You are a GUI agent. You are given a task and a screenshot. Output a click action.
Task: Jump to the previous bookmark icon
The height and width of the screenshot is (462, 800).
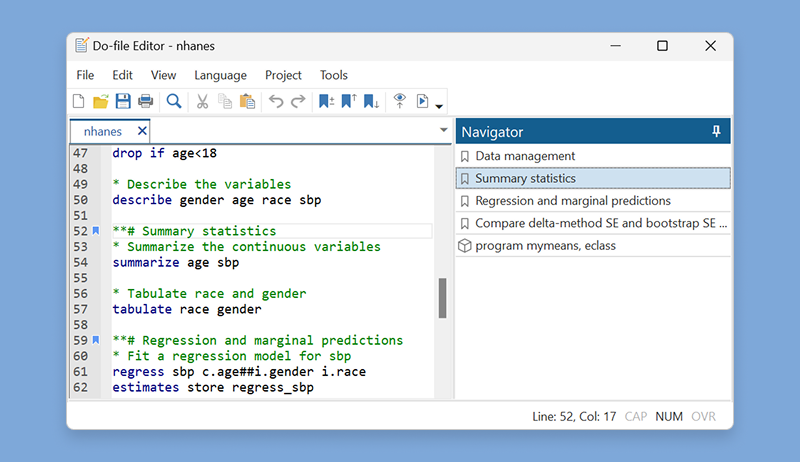348,101
